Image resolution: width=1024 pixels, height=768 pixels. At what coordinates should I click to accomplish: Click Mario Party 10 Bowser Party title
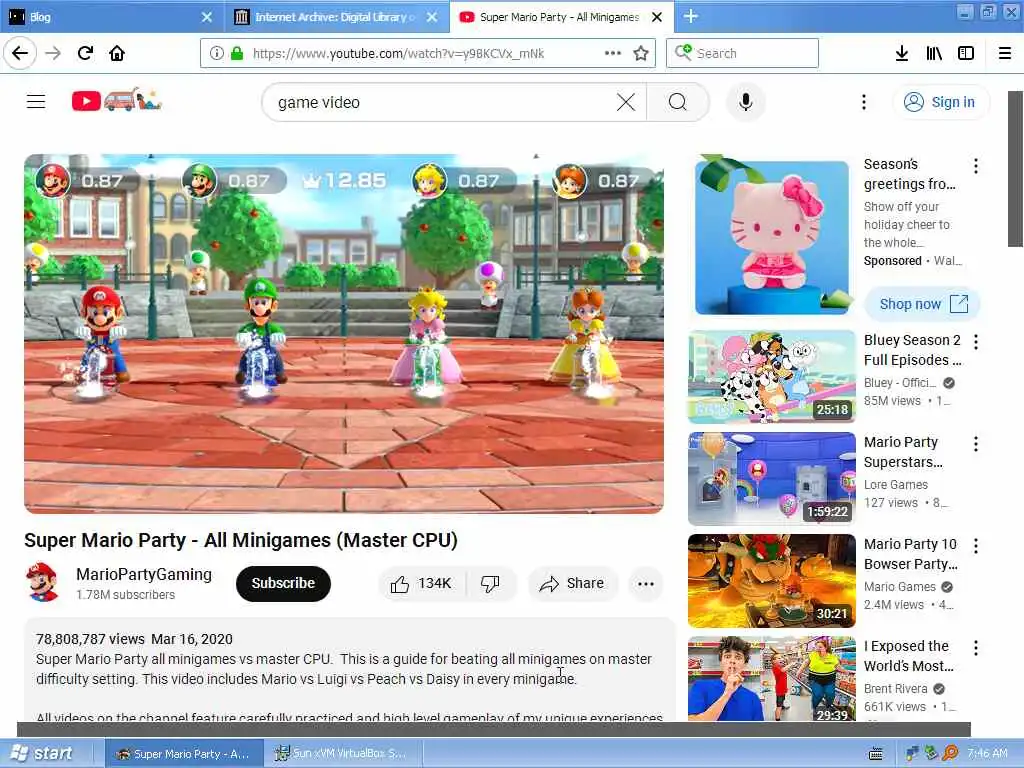[x=910, y=554]
